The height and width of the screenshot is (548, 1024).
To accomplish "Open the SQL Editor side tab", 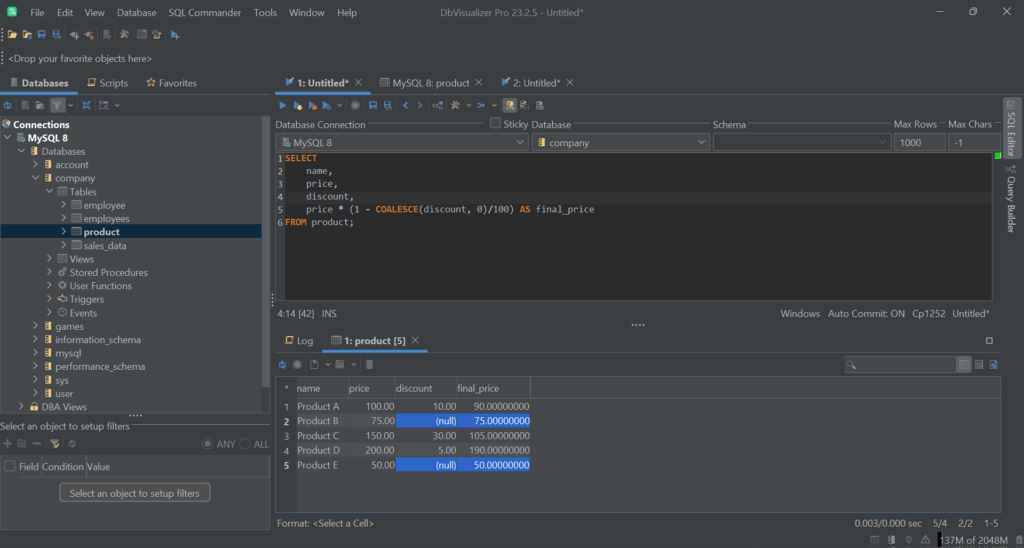I will pos(1012,128).
